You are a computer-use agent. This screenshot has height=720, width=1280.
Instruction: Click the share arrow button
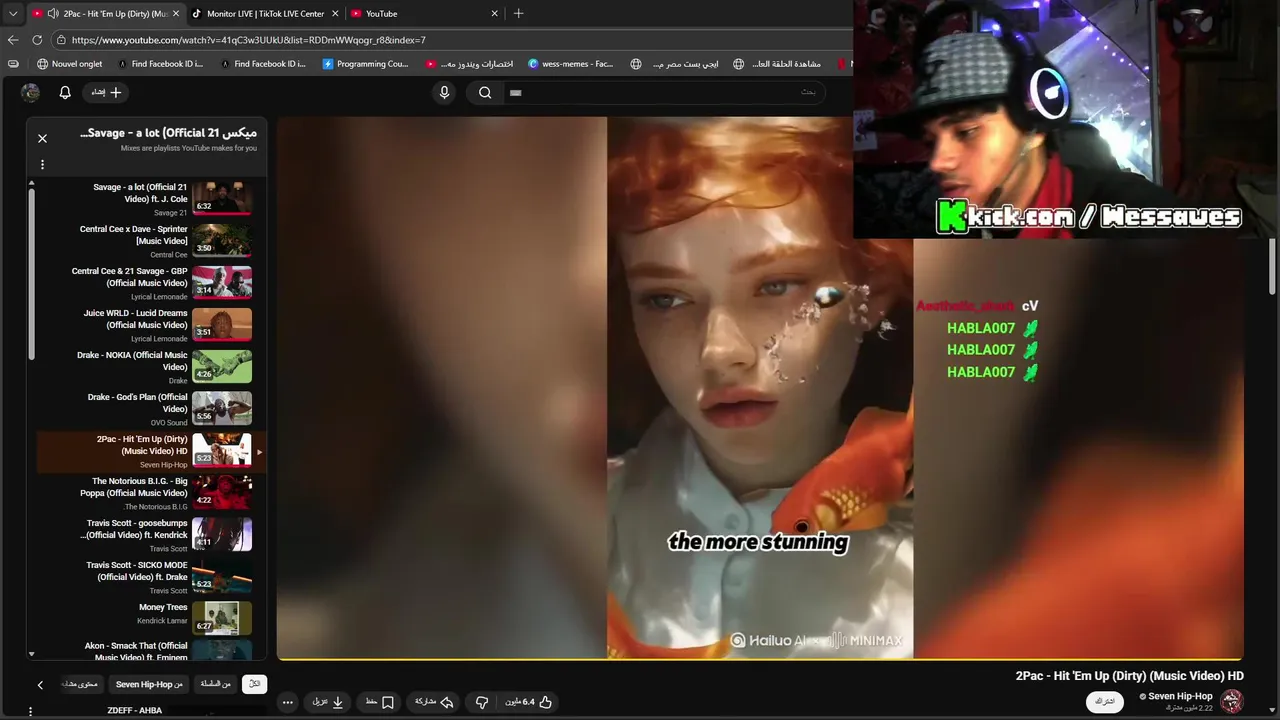tap(435, 702)
